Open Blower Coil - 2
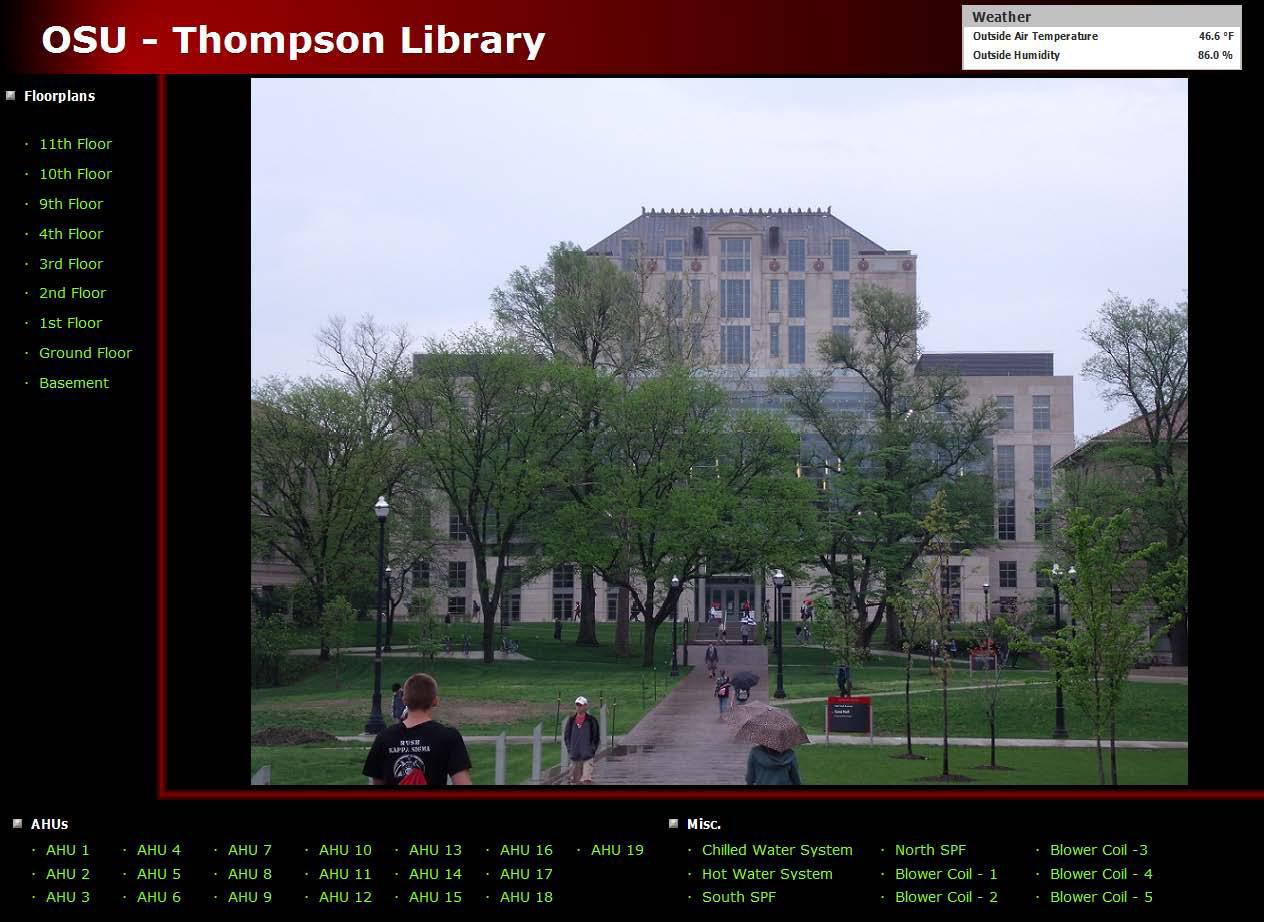The height and width of the screenshot is (922, 1264). 946,897
